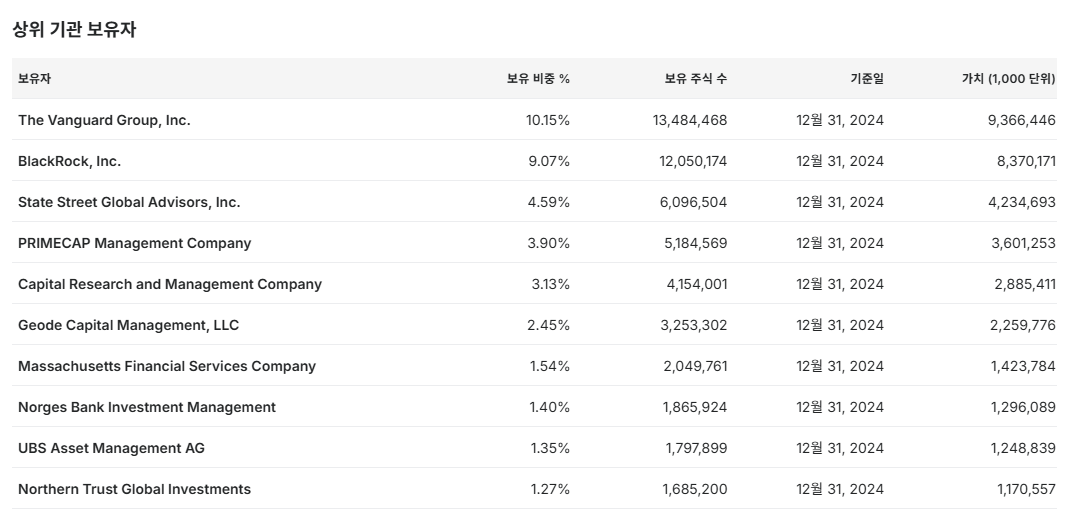Click the Geode value 2,259,776

(x=1023, y=325)
